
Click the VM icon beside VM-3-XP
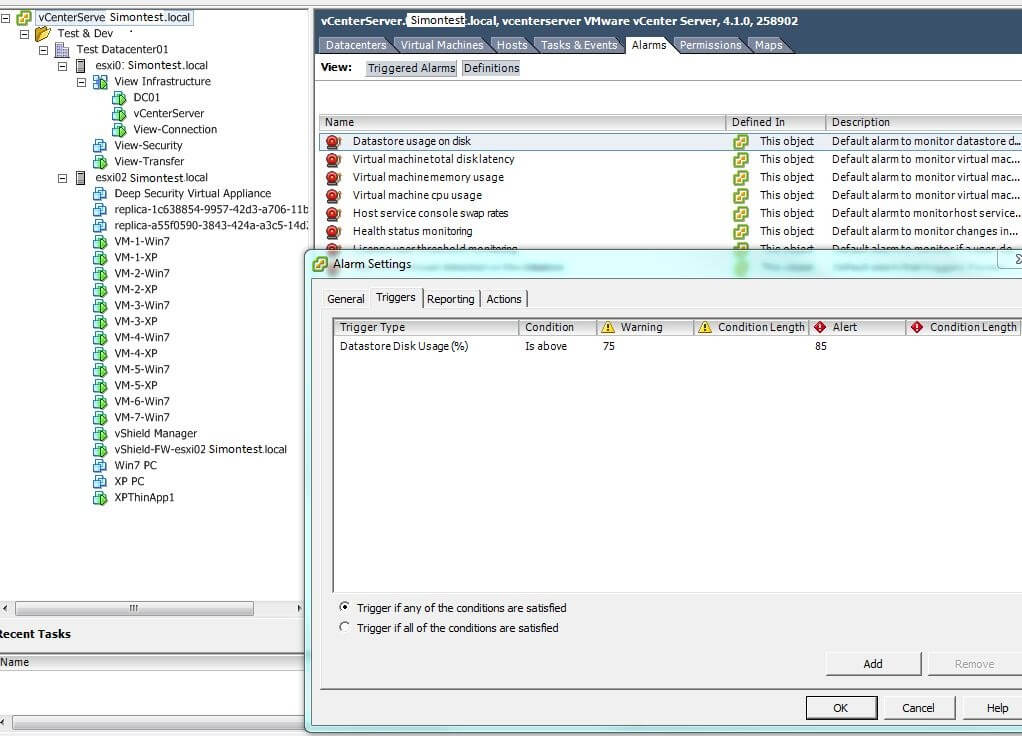pos(100,321)
